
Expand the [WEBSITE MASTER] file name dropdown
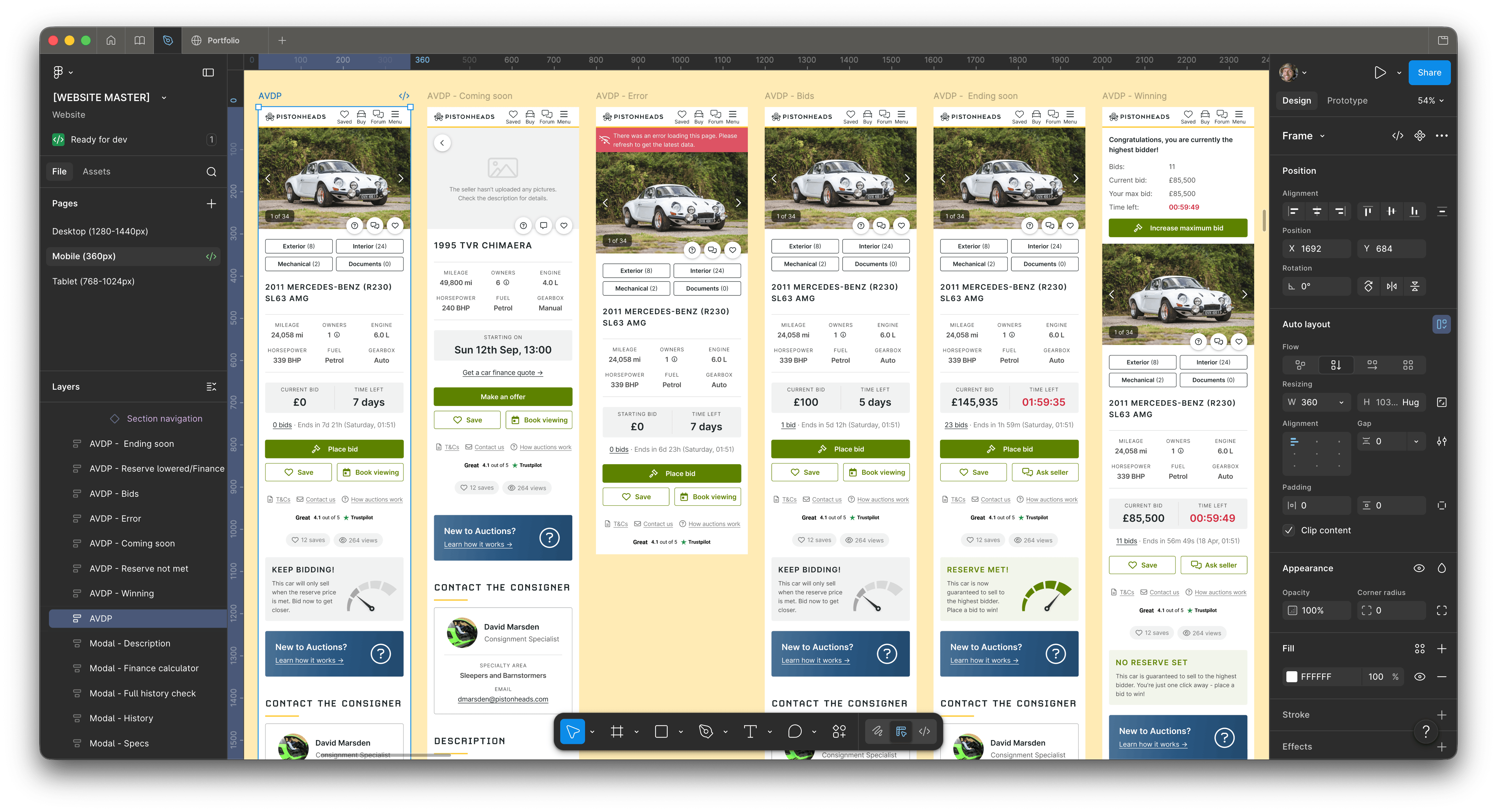coord(164,98)
